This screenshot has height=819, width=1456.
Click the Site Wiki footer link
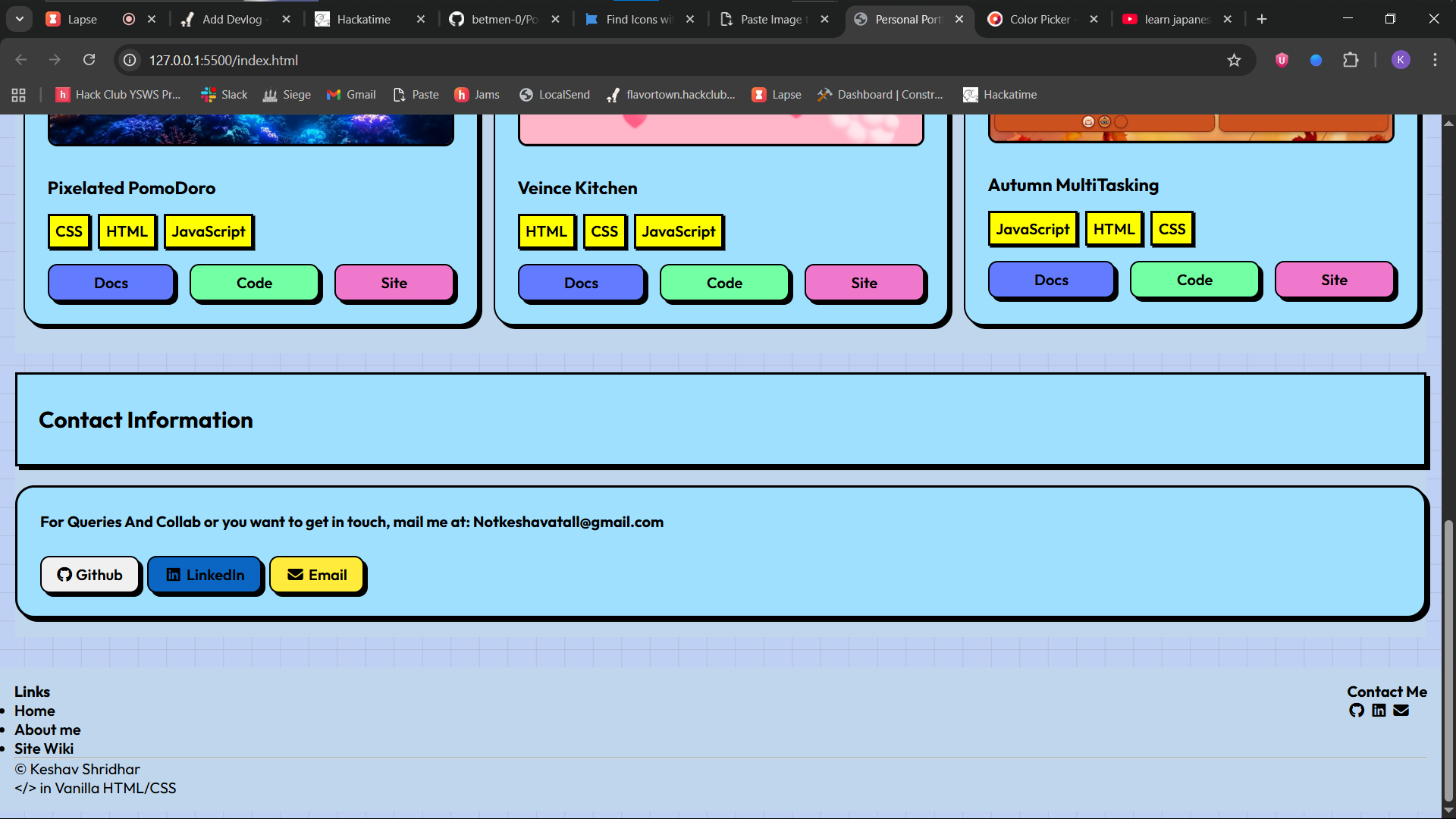tap(44, 748)
